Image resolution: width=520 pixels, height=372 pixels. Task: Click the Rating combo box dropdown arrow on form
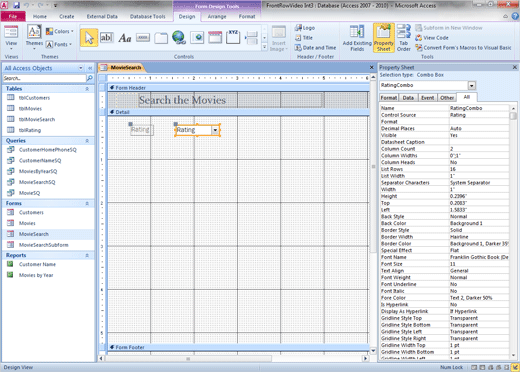coord(215,130)
